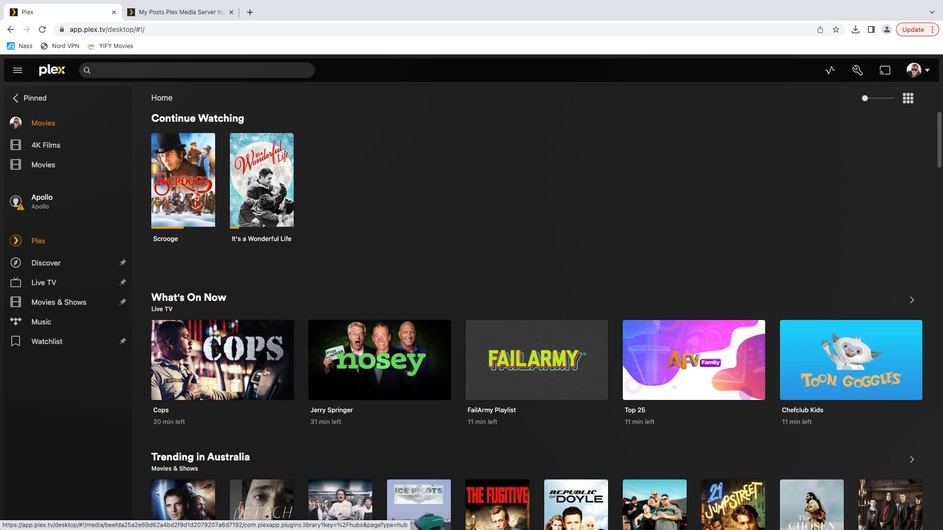943x530 pixels.
Task: Click the Chrome Update button
Action: click(x=917, y=29)
